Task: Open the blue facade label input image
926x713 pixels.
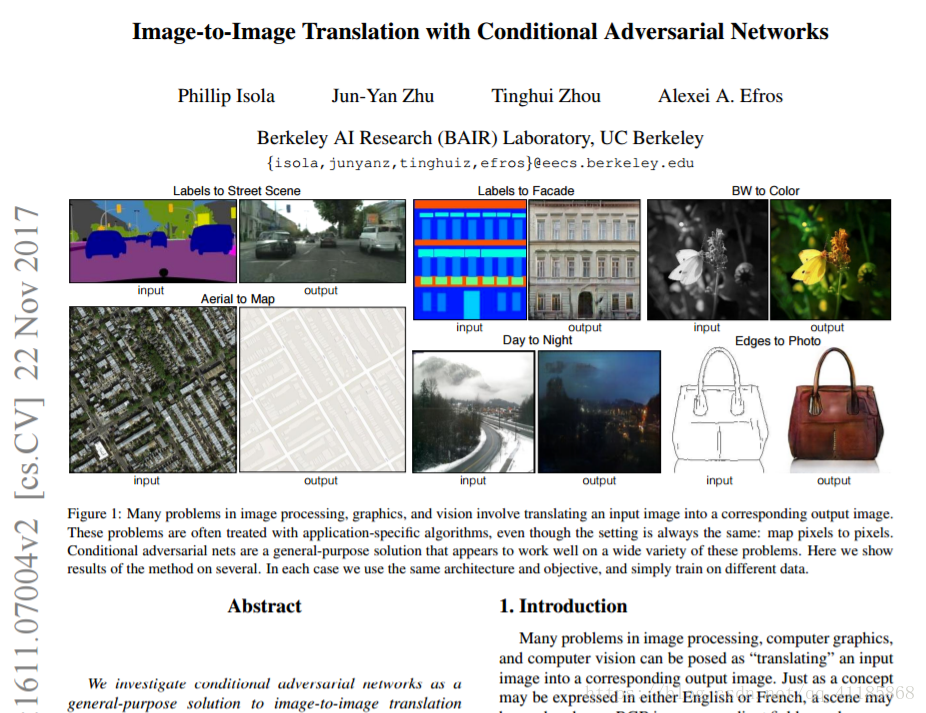Action: tap(469, 260)
